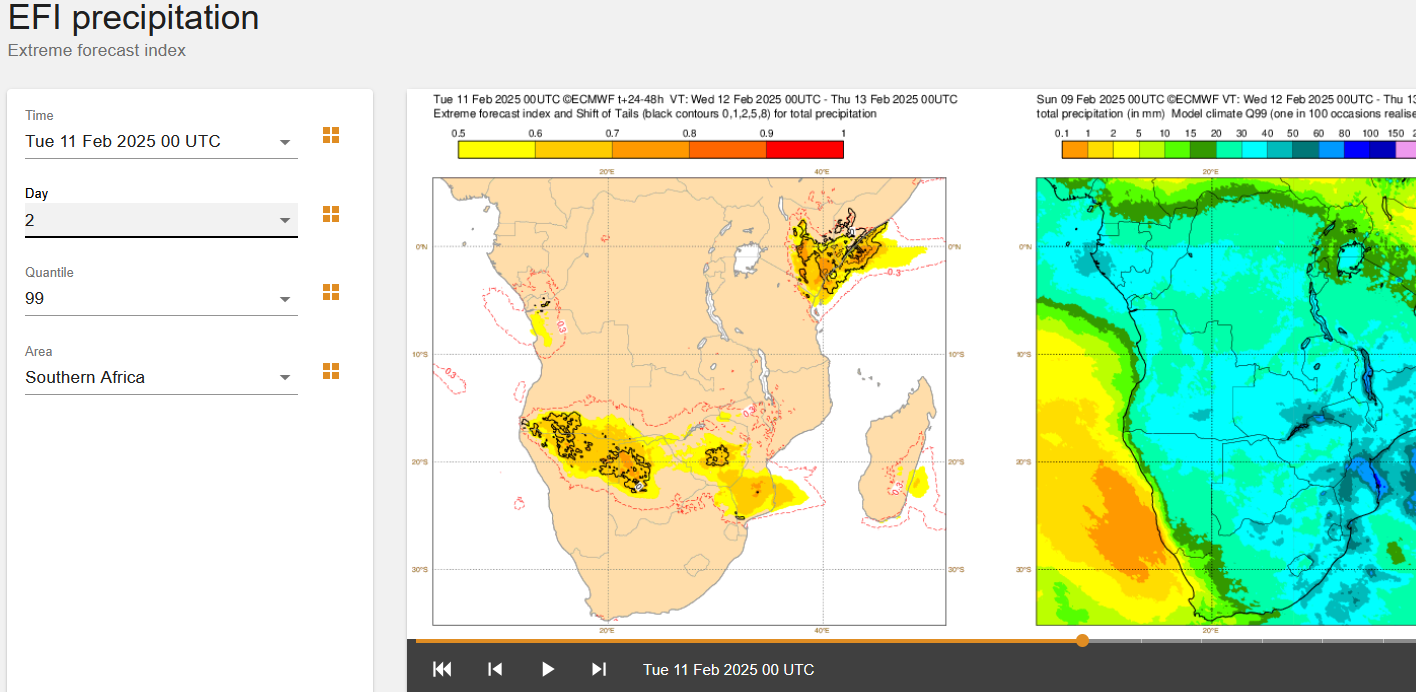Click the red 0.9–1 EFI legend swatch
Viewport: 1416px width, 692px height.
[x=805, y=150]
